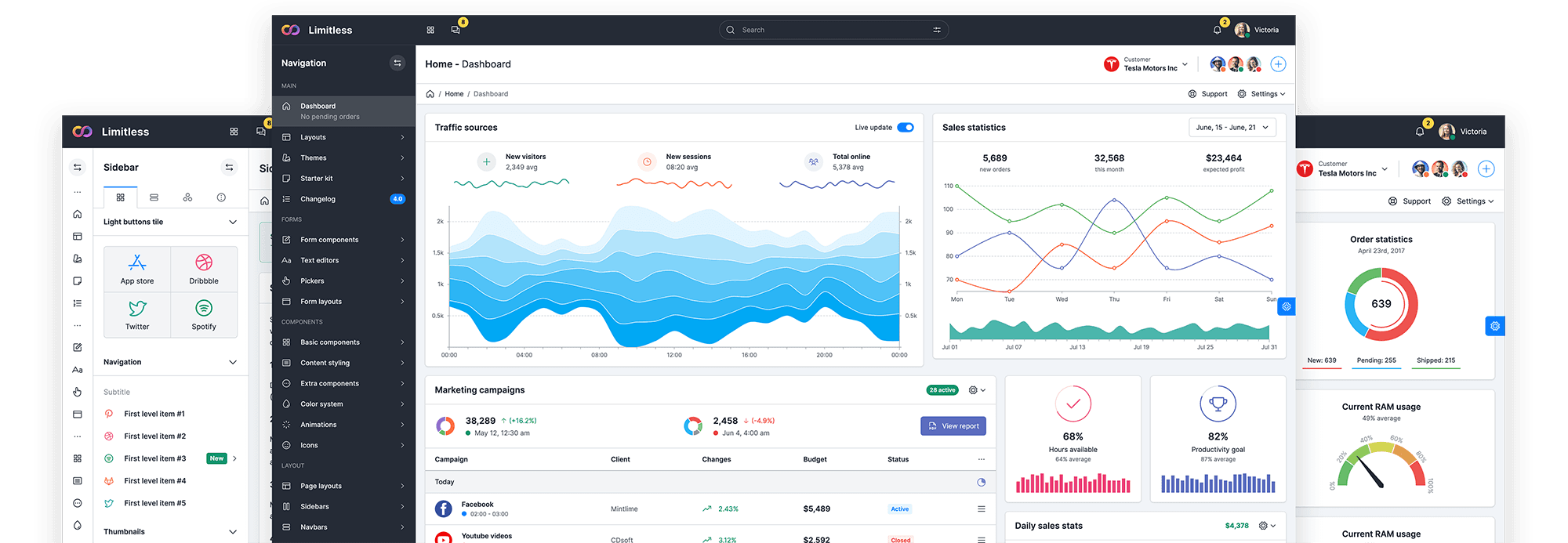Image resolution: width=1568 pixels, height=543 pixels.
Task: Select the Dribbble tile icon
Action: pos(204,262)
